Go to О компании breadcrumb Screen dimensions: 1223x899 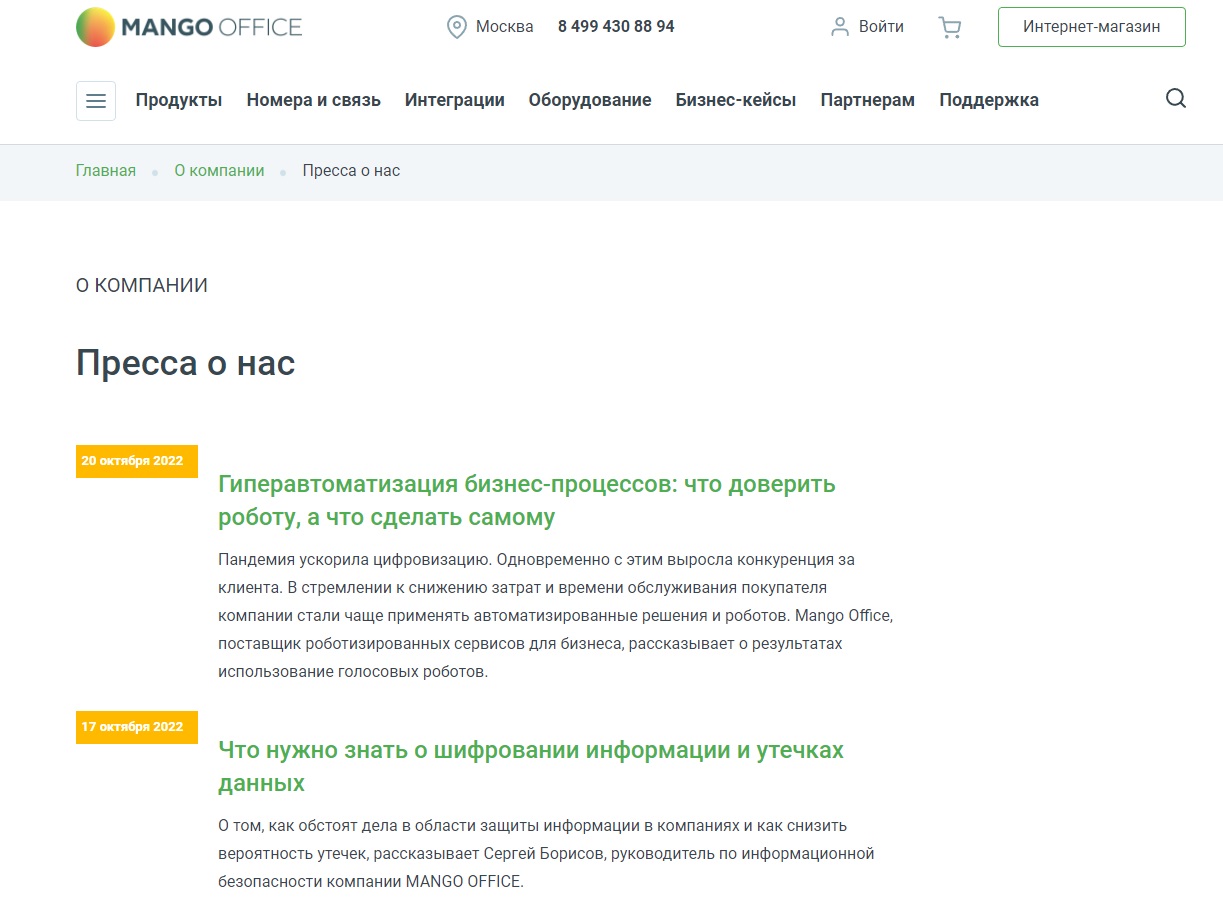pos(220,171)
